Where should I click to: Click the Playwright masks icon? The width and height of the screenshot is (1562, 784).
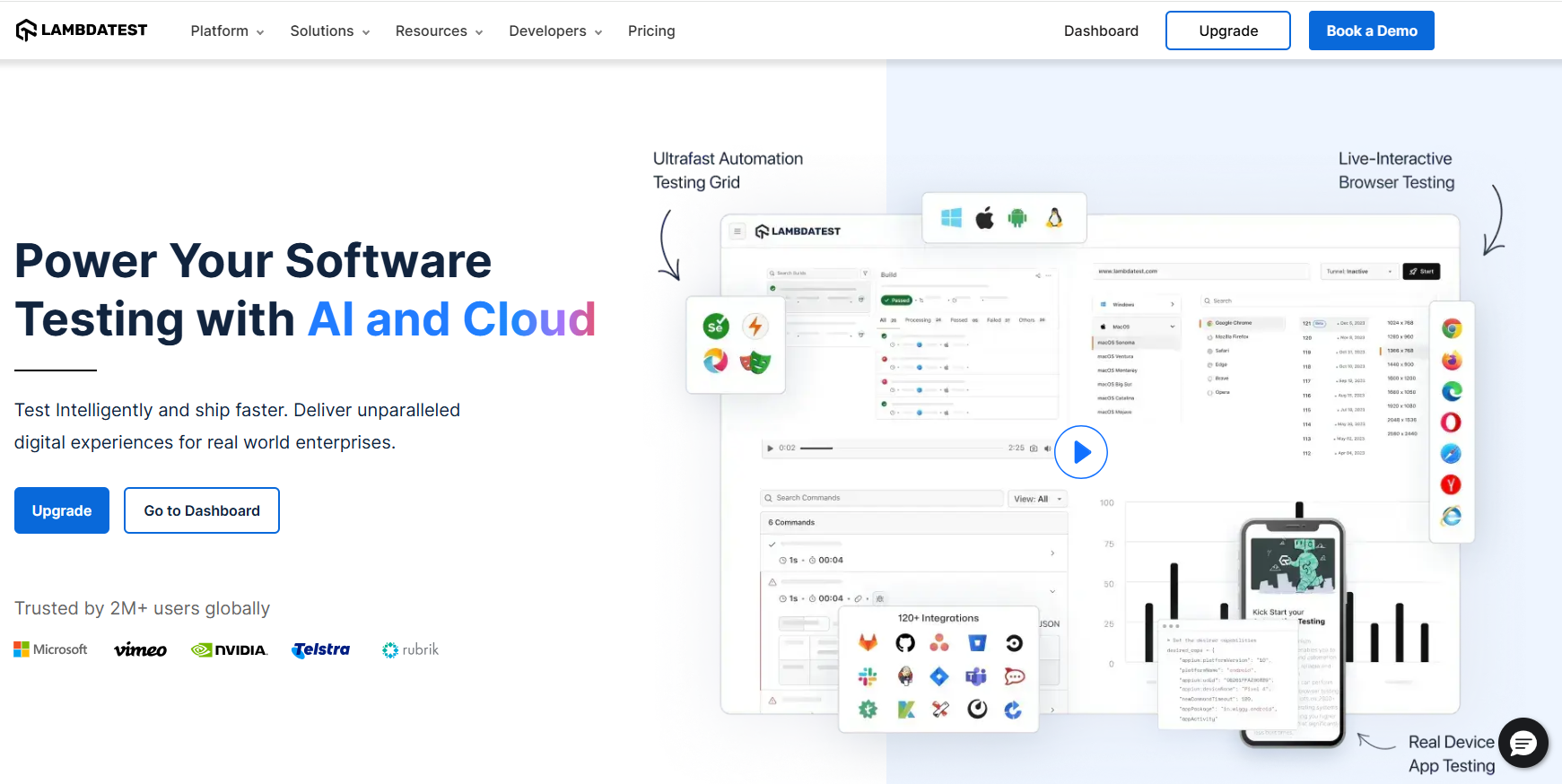755,362
